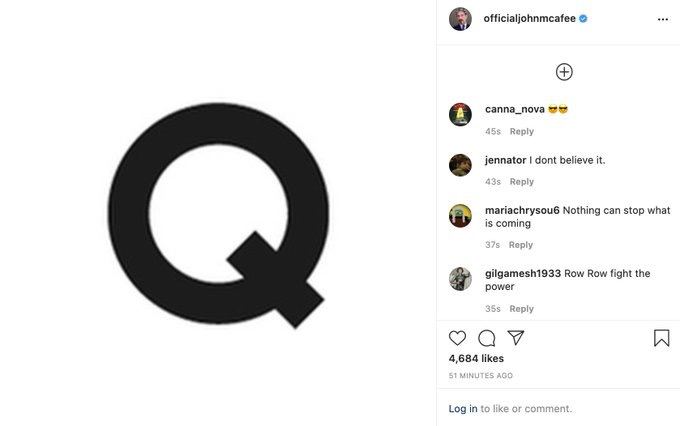Click the jennator commenter avatar
680x426 pixels.
(x=460, y=165)
